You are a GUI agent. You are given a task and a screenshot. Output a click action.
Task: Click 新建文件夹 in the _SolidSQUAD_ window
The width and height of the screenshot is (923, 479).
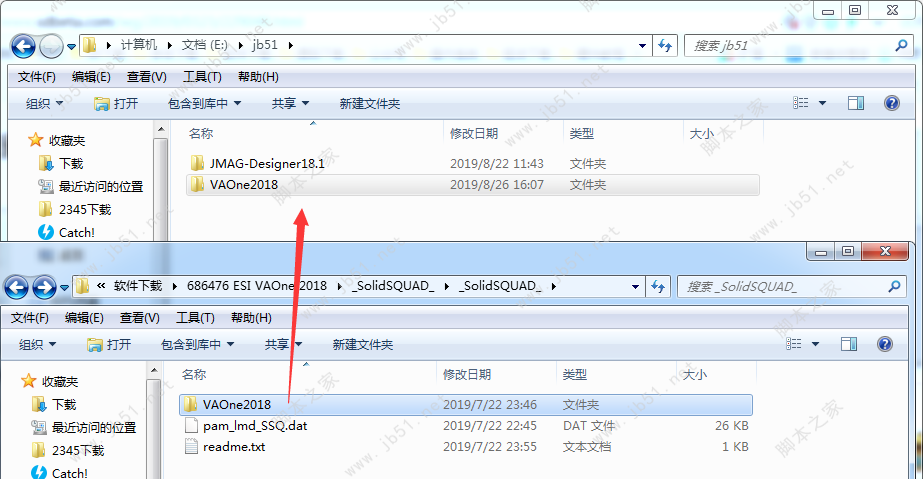363,344
